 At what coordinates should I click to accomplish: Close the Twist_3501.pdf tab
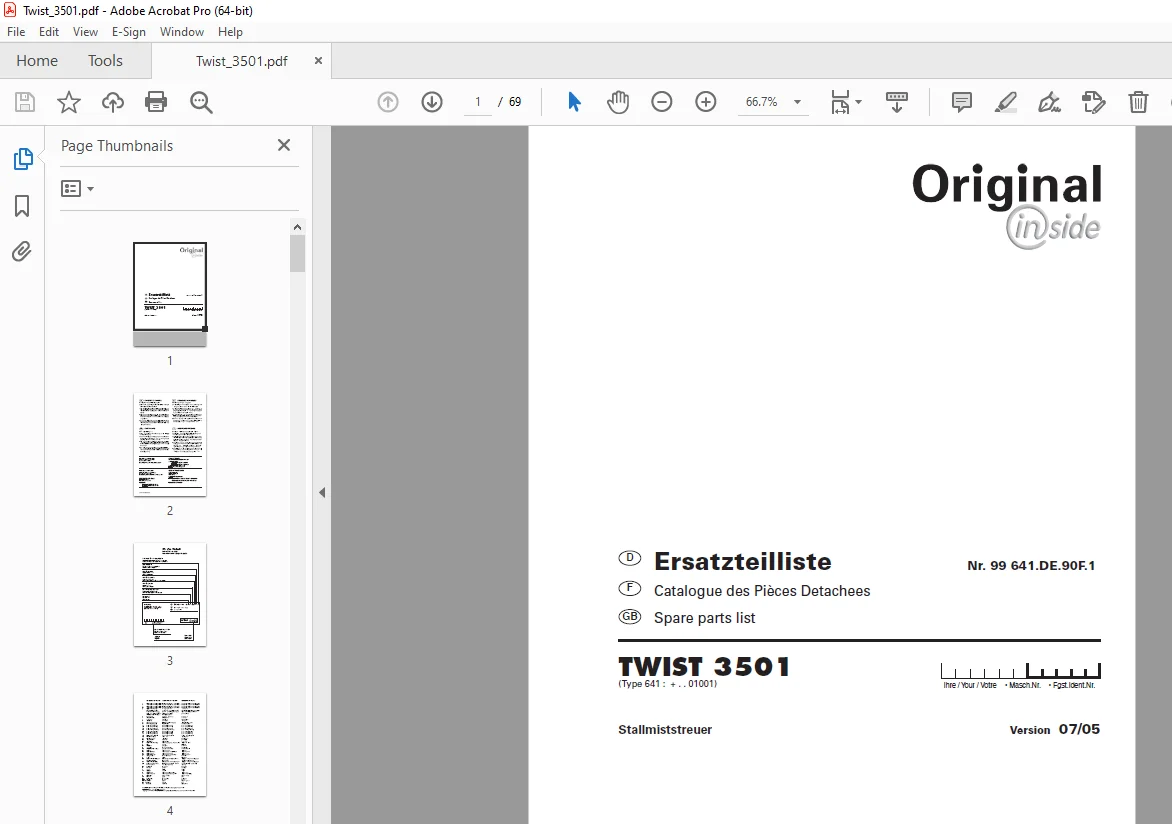pos(318,61)
